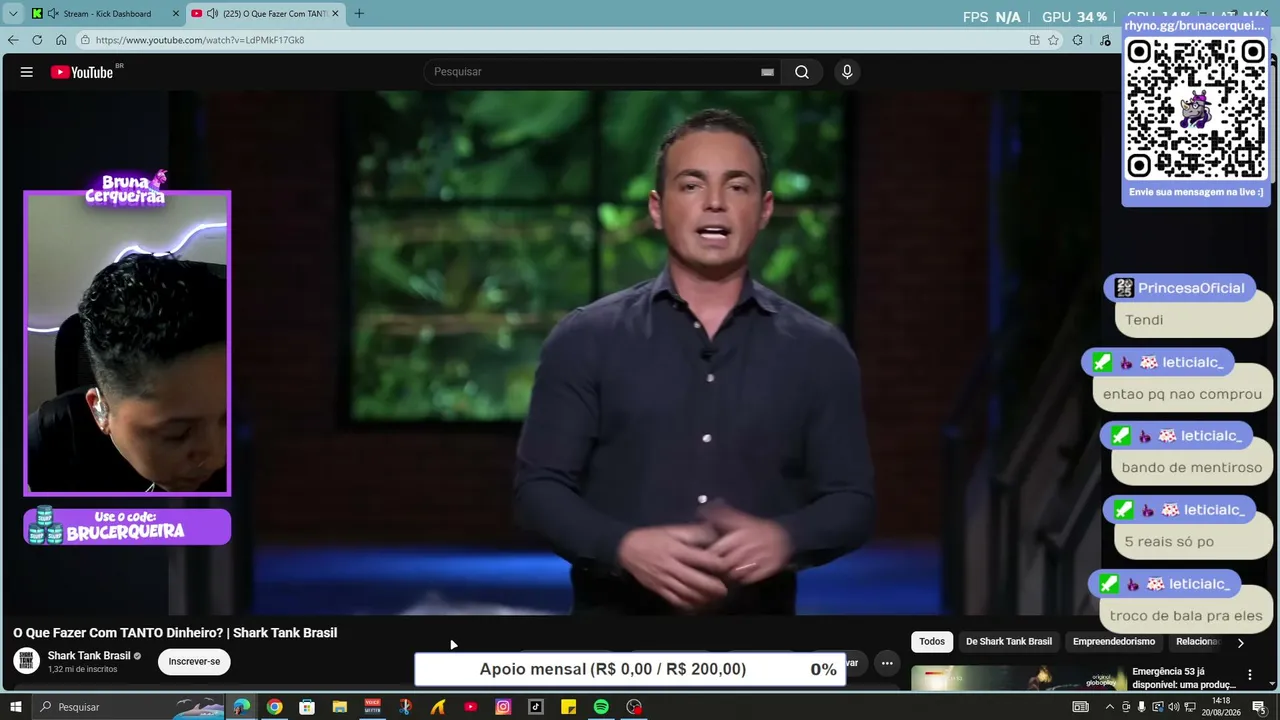
Task: Open Microsoft Store from the taskbar
Action: [307, 707]
